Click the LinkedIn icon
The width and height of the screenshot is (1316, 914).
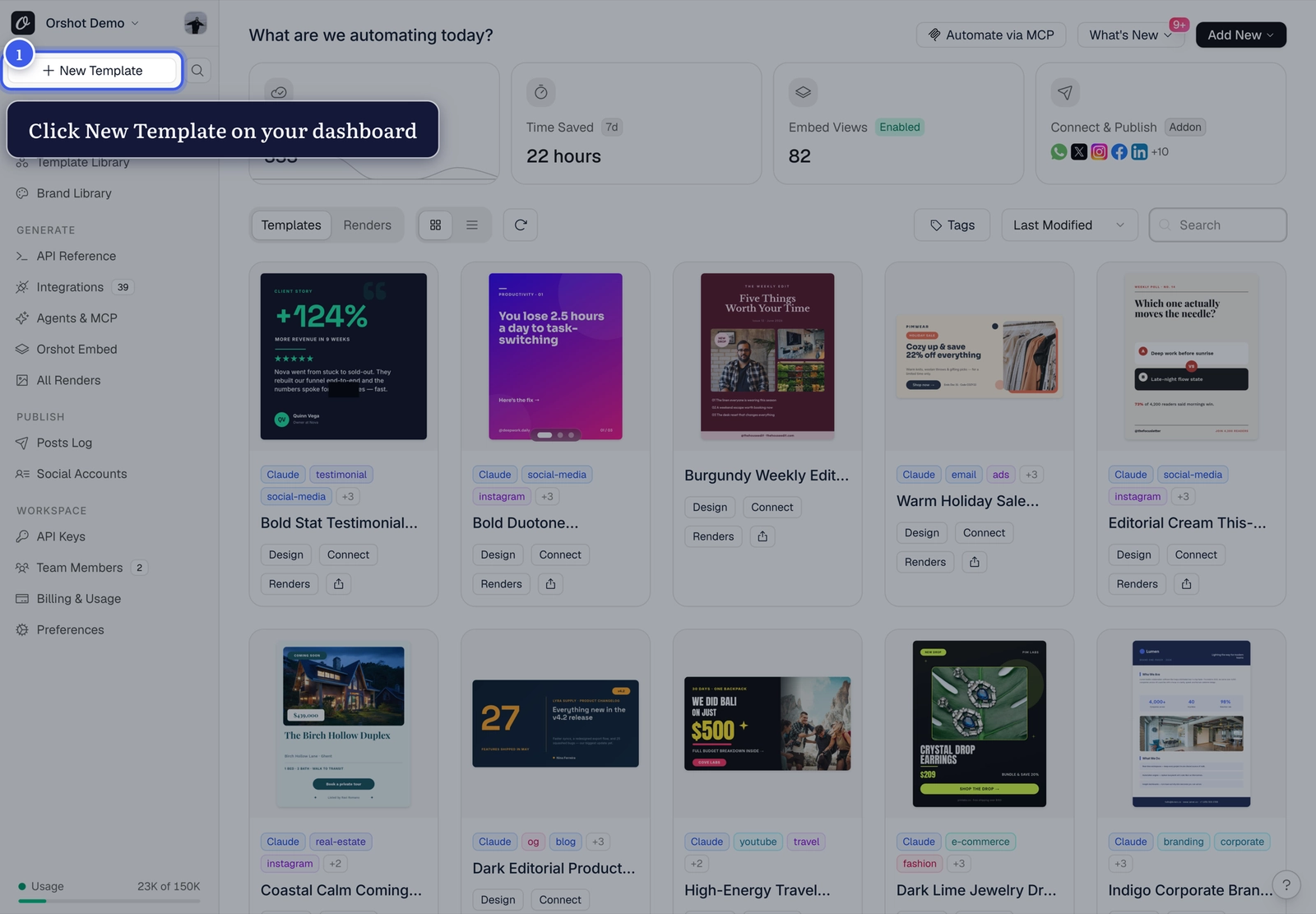(1139, 152)
